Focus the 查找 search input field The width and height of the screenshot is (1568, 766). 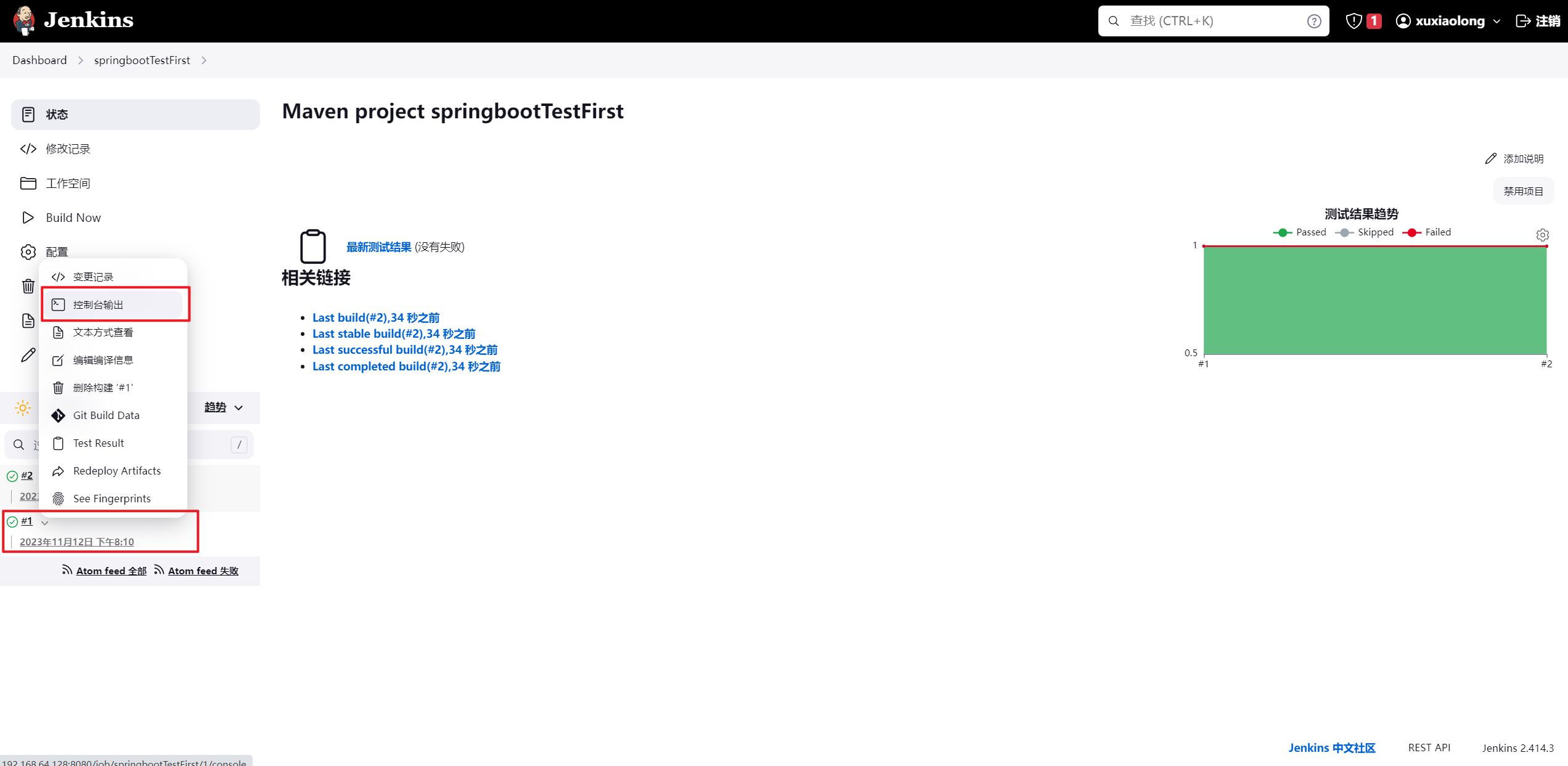(x=1213, y=21)
